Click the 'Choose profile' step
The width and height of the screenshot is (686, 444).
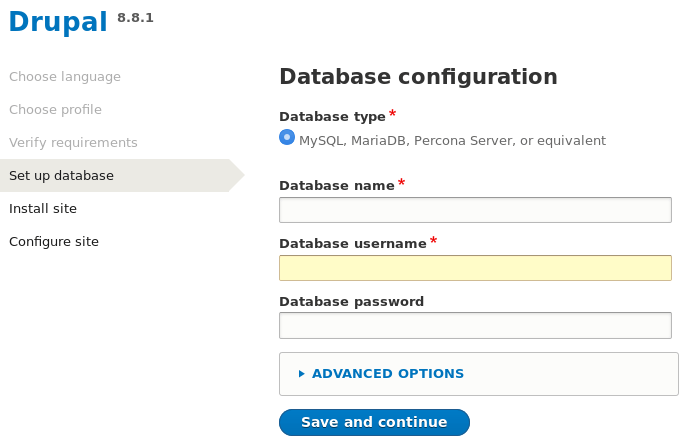(x=55, y=110)
